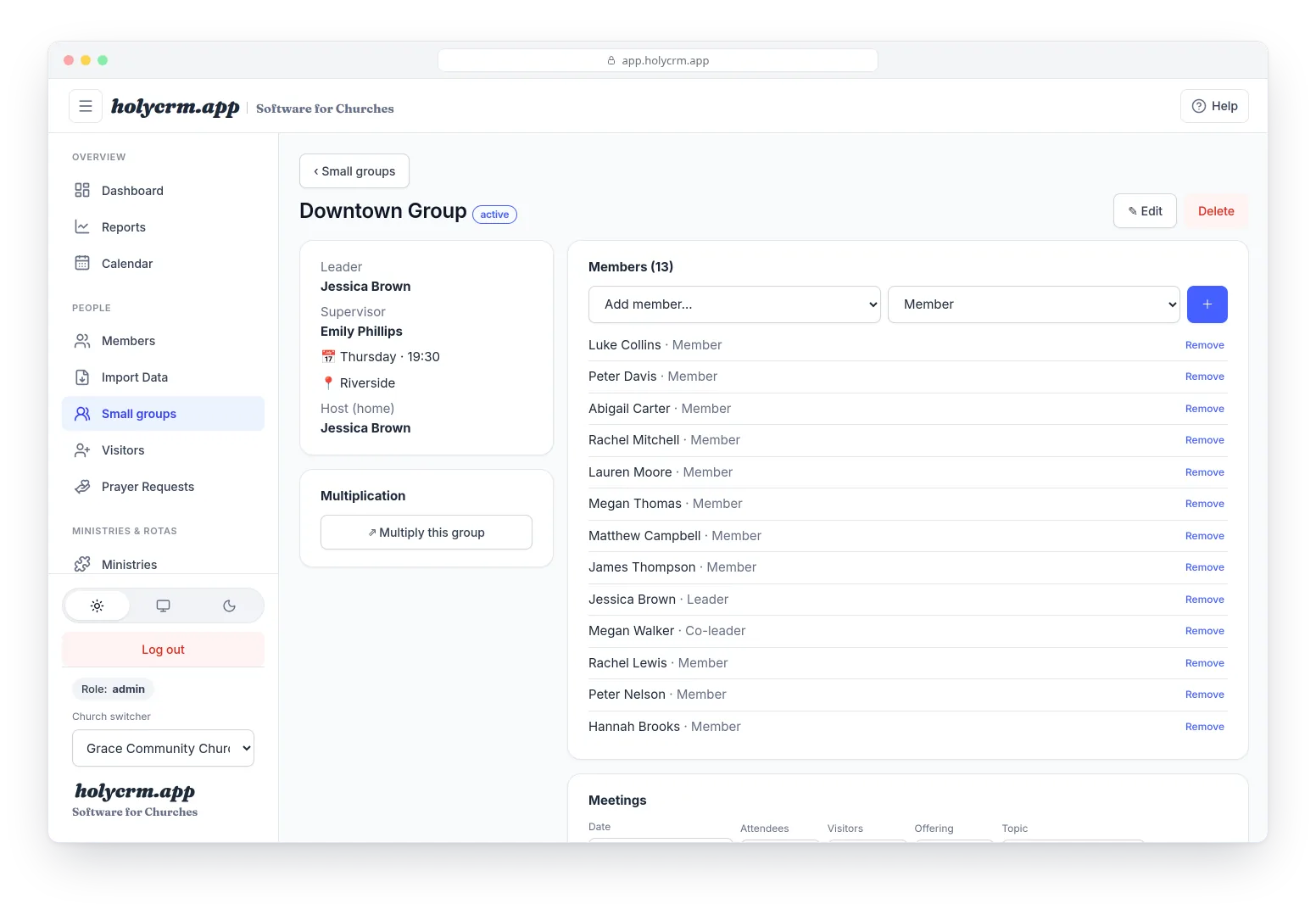
Task: Go to Reports page
Action: point(163,226)
